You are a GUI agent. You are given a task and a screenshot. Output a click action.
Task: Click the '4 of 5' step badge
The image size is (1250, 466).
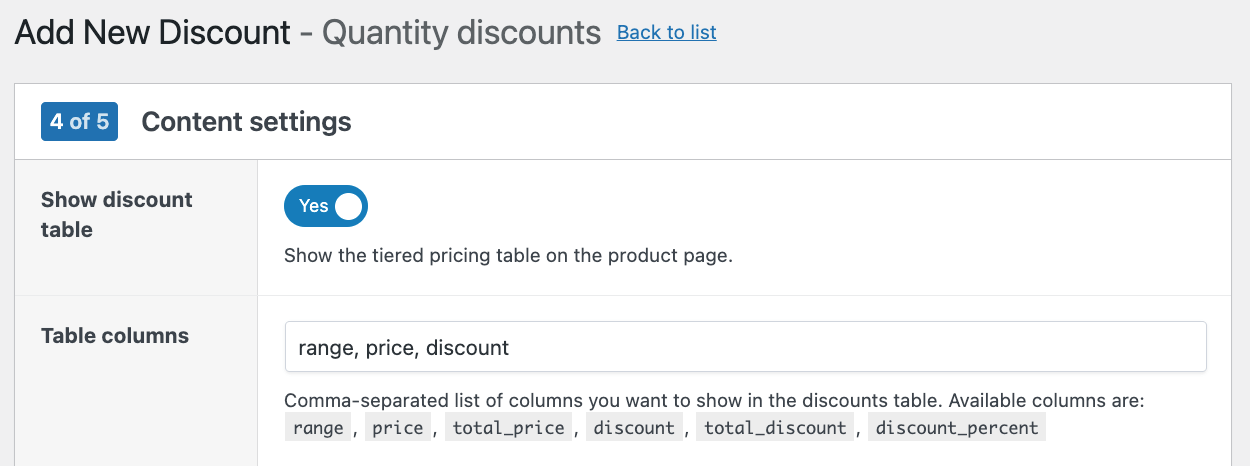tap(79, 122)
